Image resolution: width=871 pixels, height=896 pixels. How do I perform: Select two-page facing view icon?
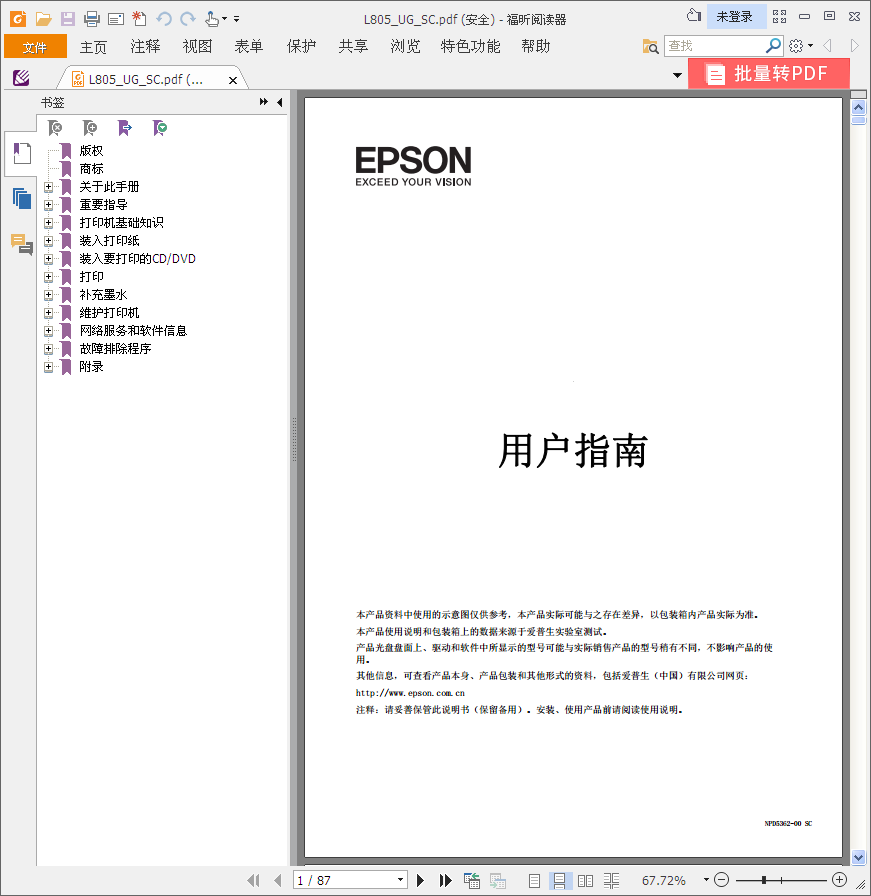(585, 881)
